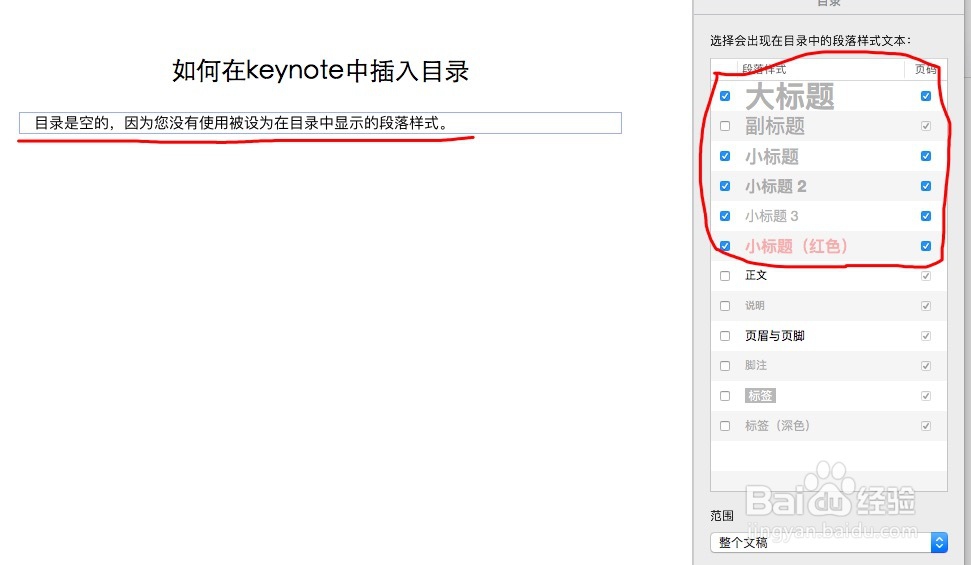The image size is (971, 565).
Task: Toggle page number checkbox for 小标题（红色）
Action: pos(926,246)
